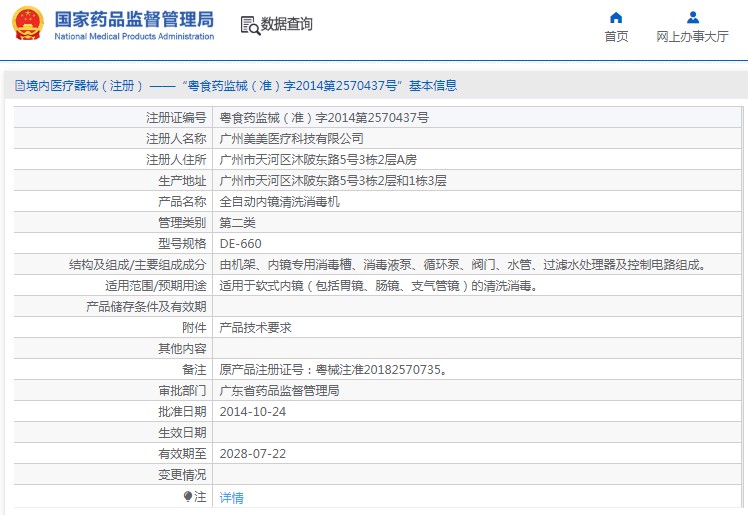
Task: Select management class 第二类
Action: pyautogui.click(x=238, y=223)
